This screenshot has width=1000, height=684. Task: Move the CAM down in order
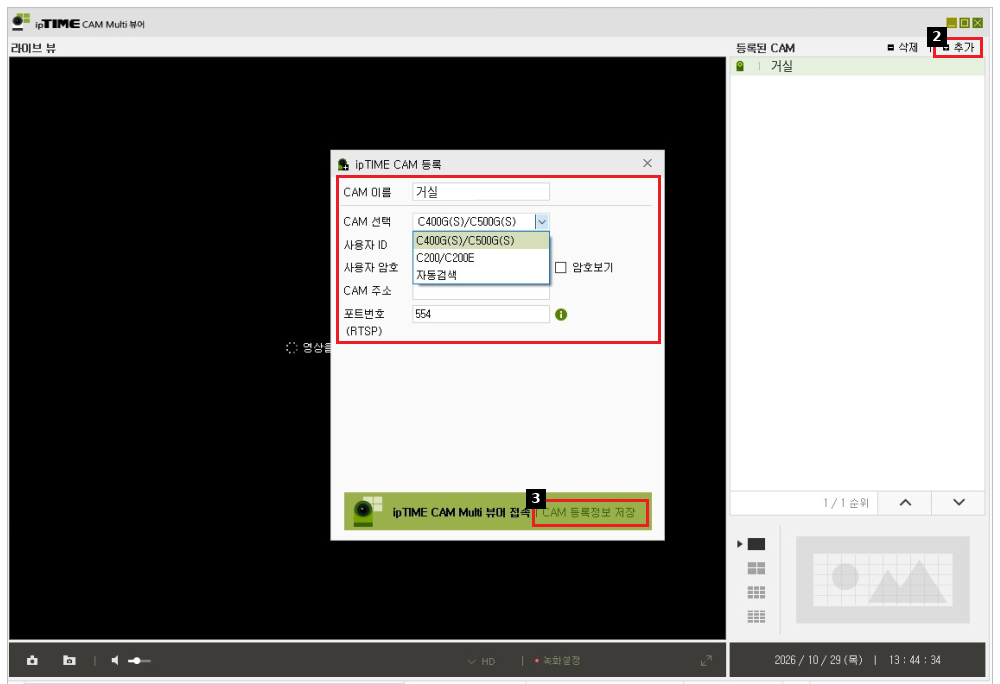click(x=959, y=502)
